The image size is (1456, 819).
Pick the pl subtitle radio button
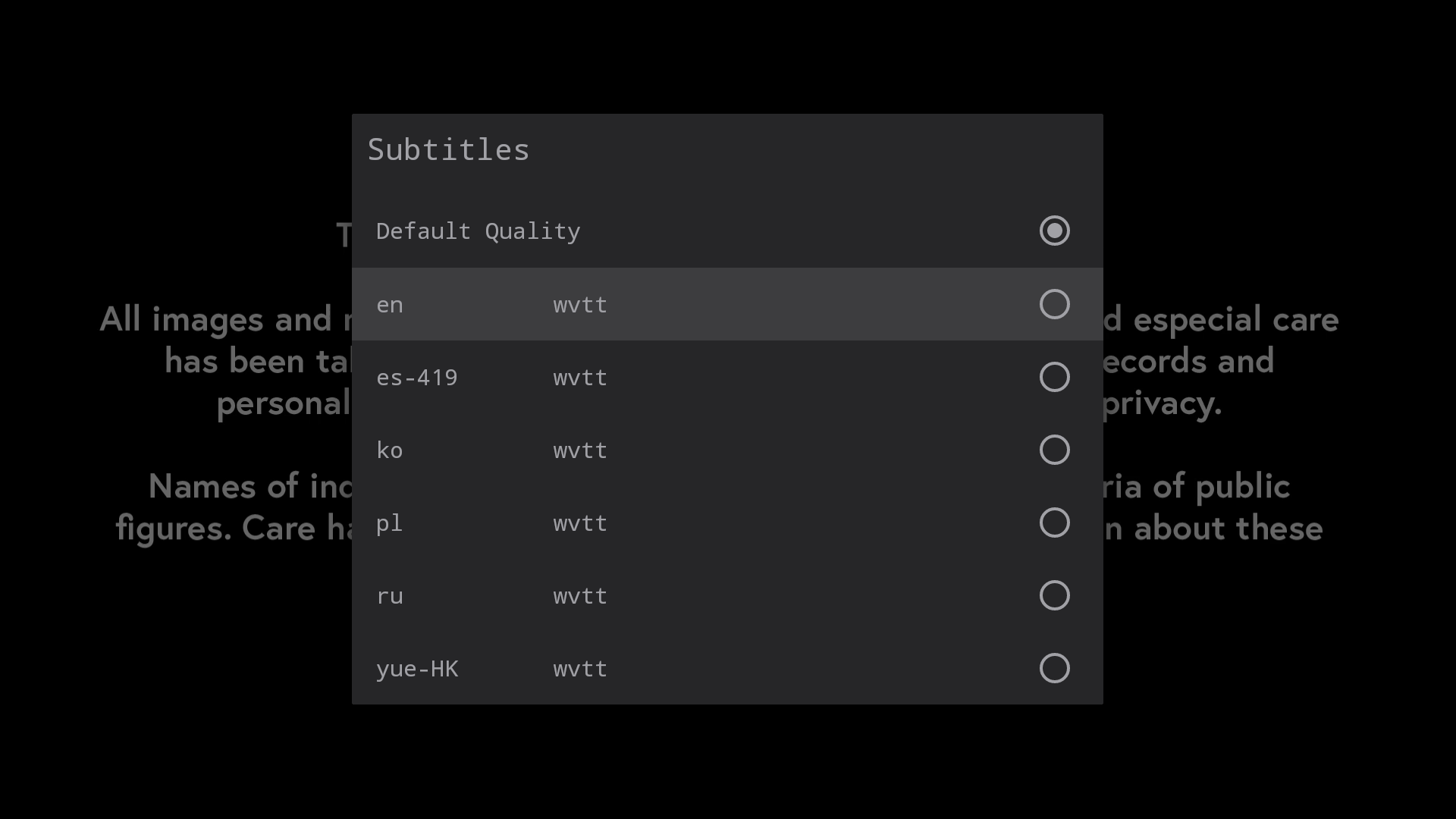click(x=1054, y=522)
